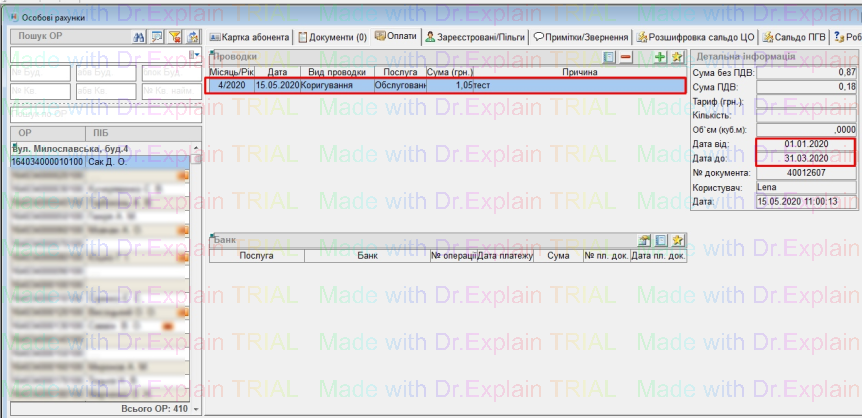Click the star icon in Проводки header
This screenshot has width=862, height=418.
[x=677, y=58]
